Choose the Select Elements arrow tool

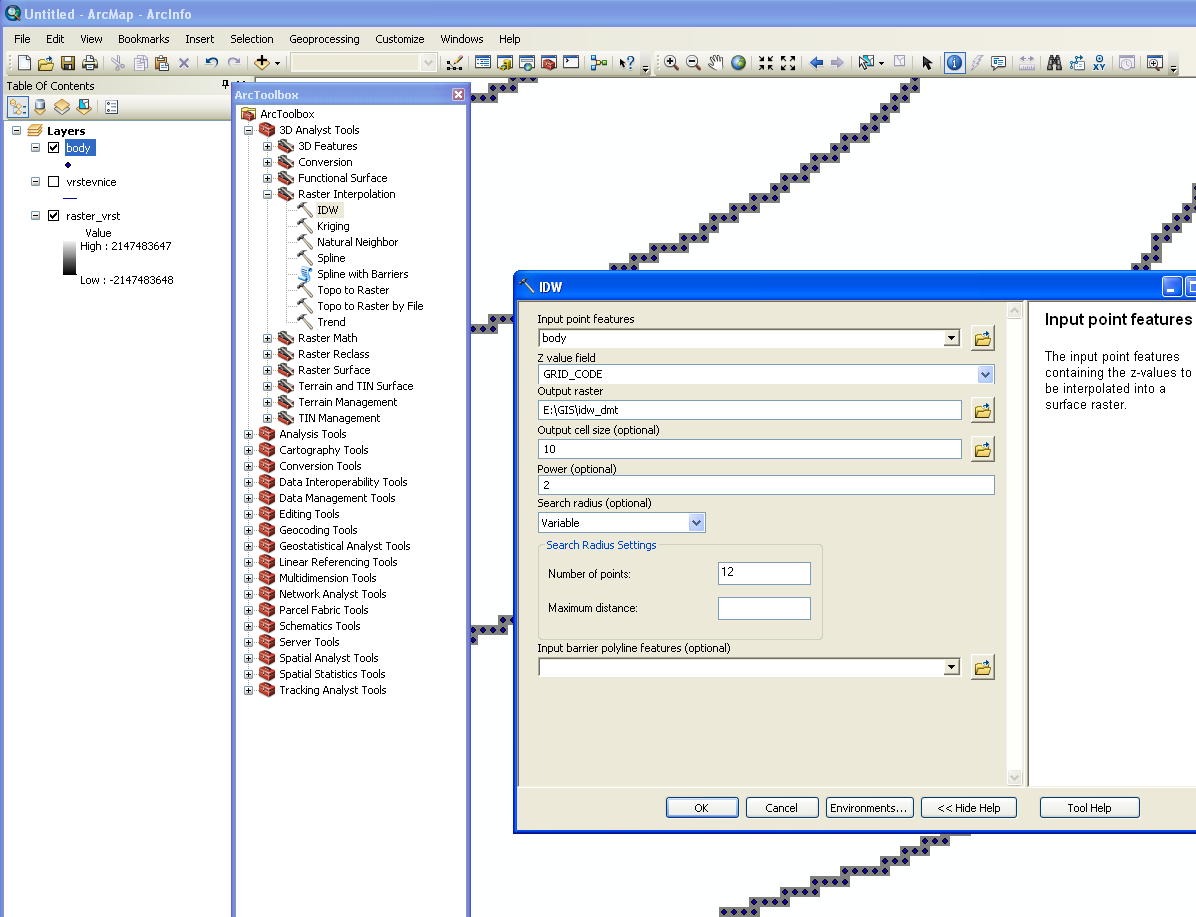pyautogui.click(x=927, y=63)
